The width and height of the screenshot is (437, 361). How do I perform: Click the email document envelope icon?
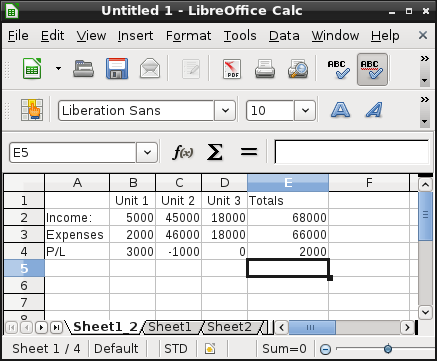[x=150, y=69]
